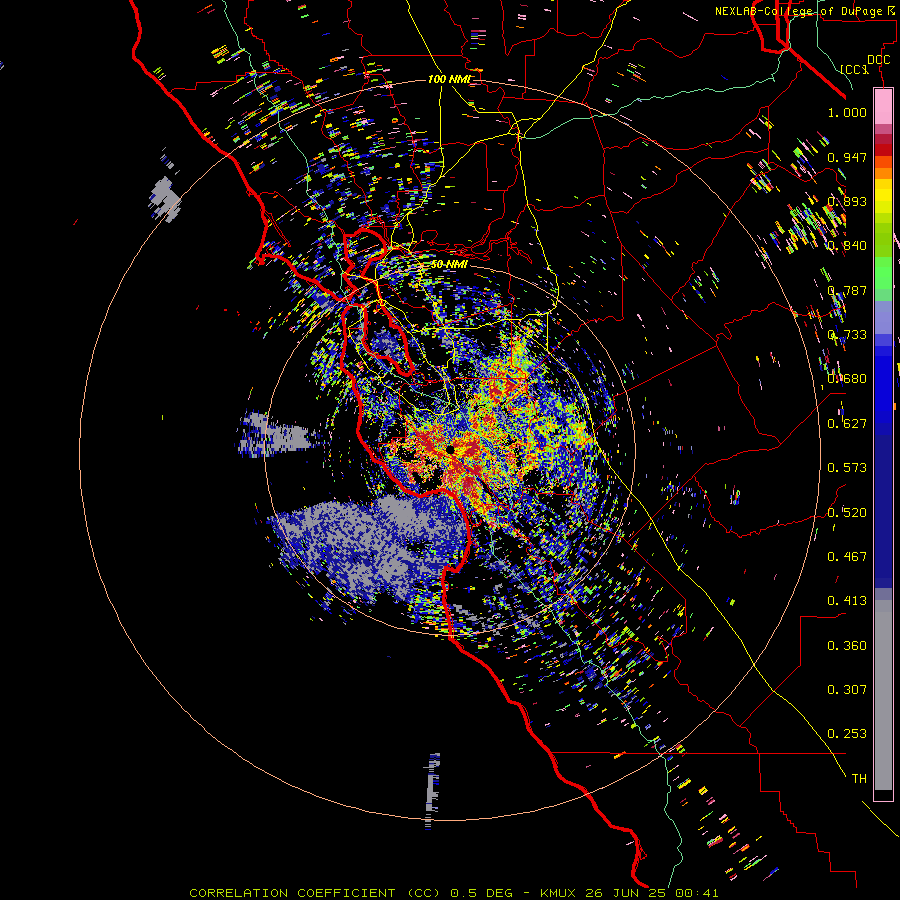
Task: Pick the gray lower segment of the color bar
Action: coord(883,695)
